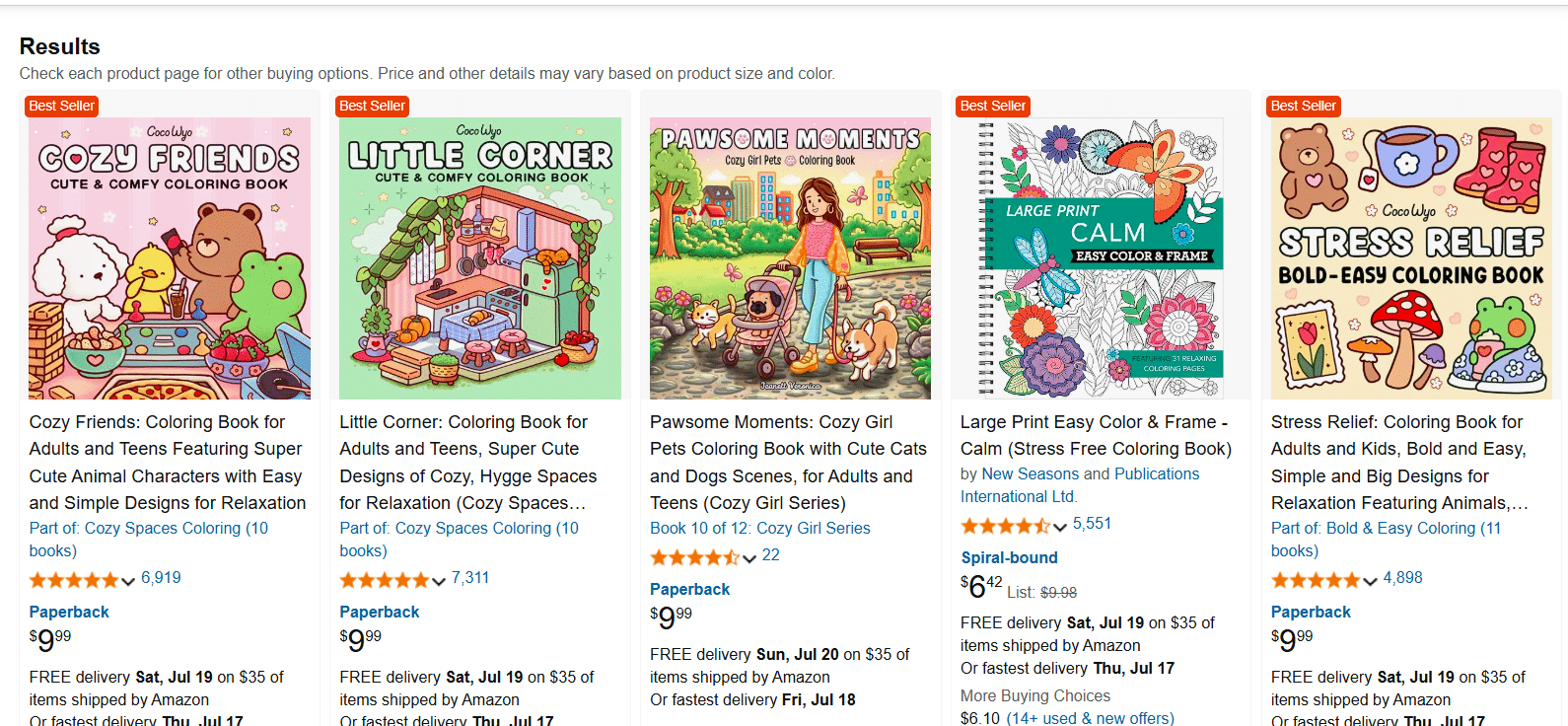The width and height of the screenshot is (1568, 726).
Task: Open the Large Print Calm cover image
Action: click(1101, 258)
